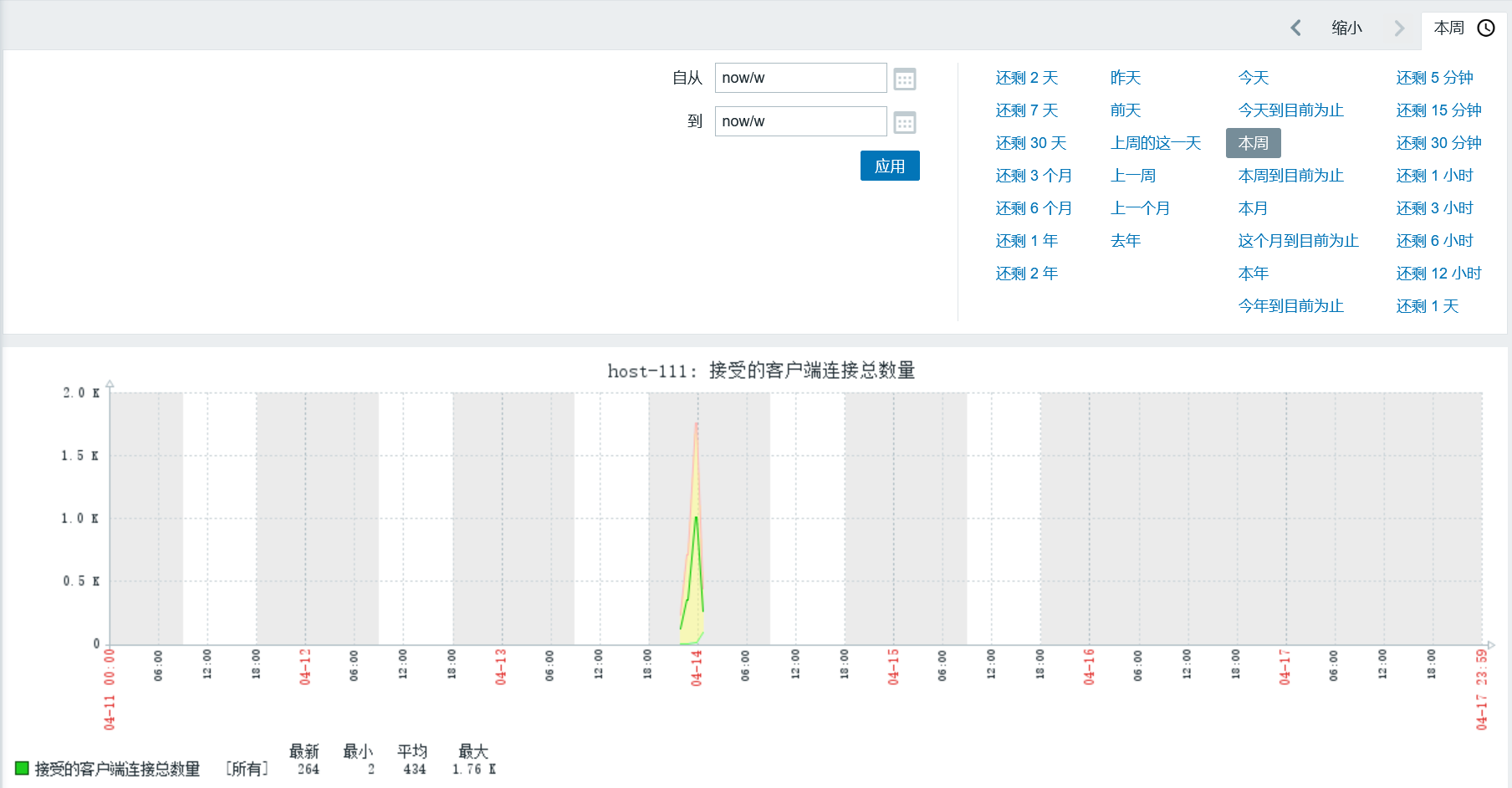Choose 还剩 2 年 range
Viewport: 1512px width, 788px height.
click(1027, 274)
